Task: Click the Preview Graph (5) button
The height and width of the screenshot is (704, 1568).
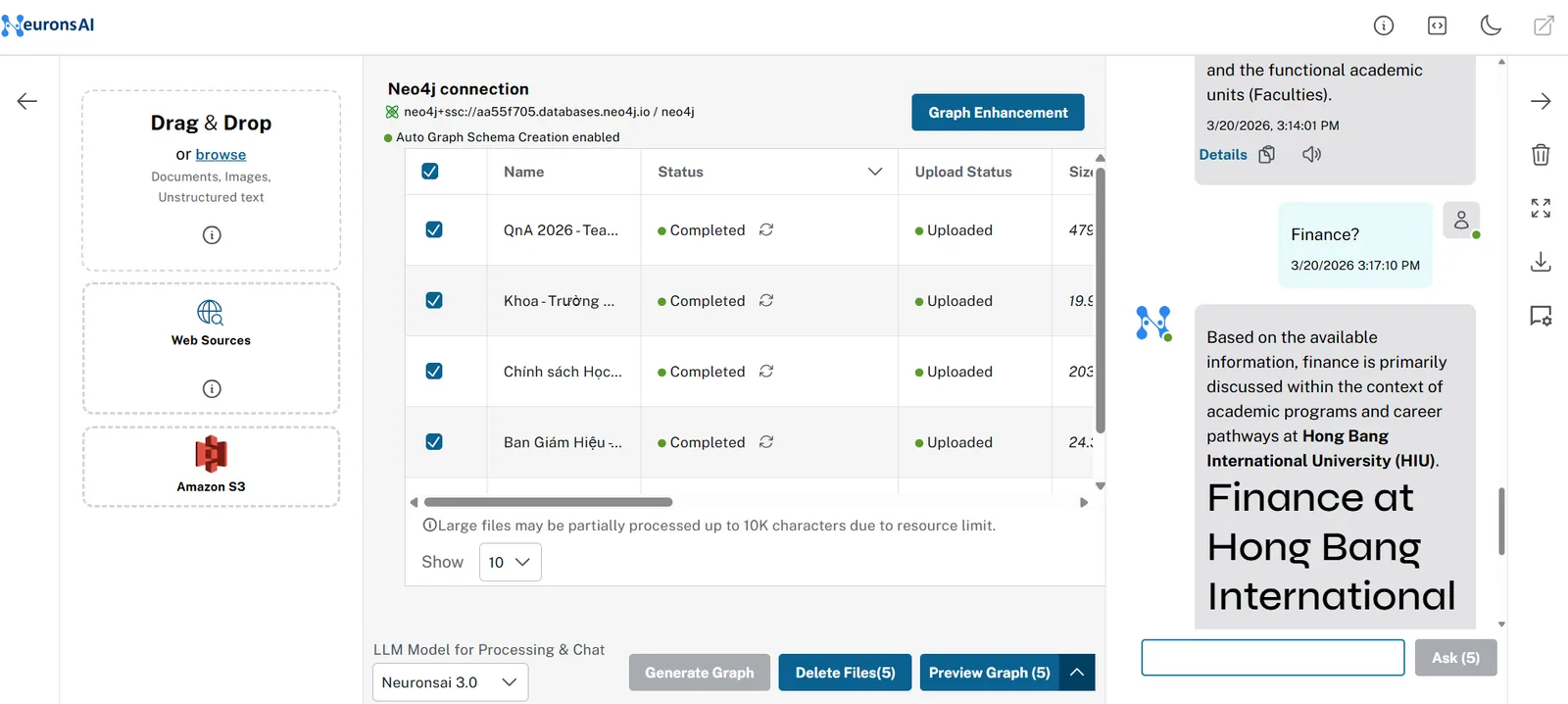Action: 990,673
